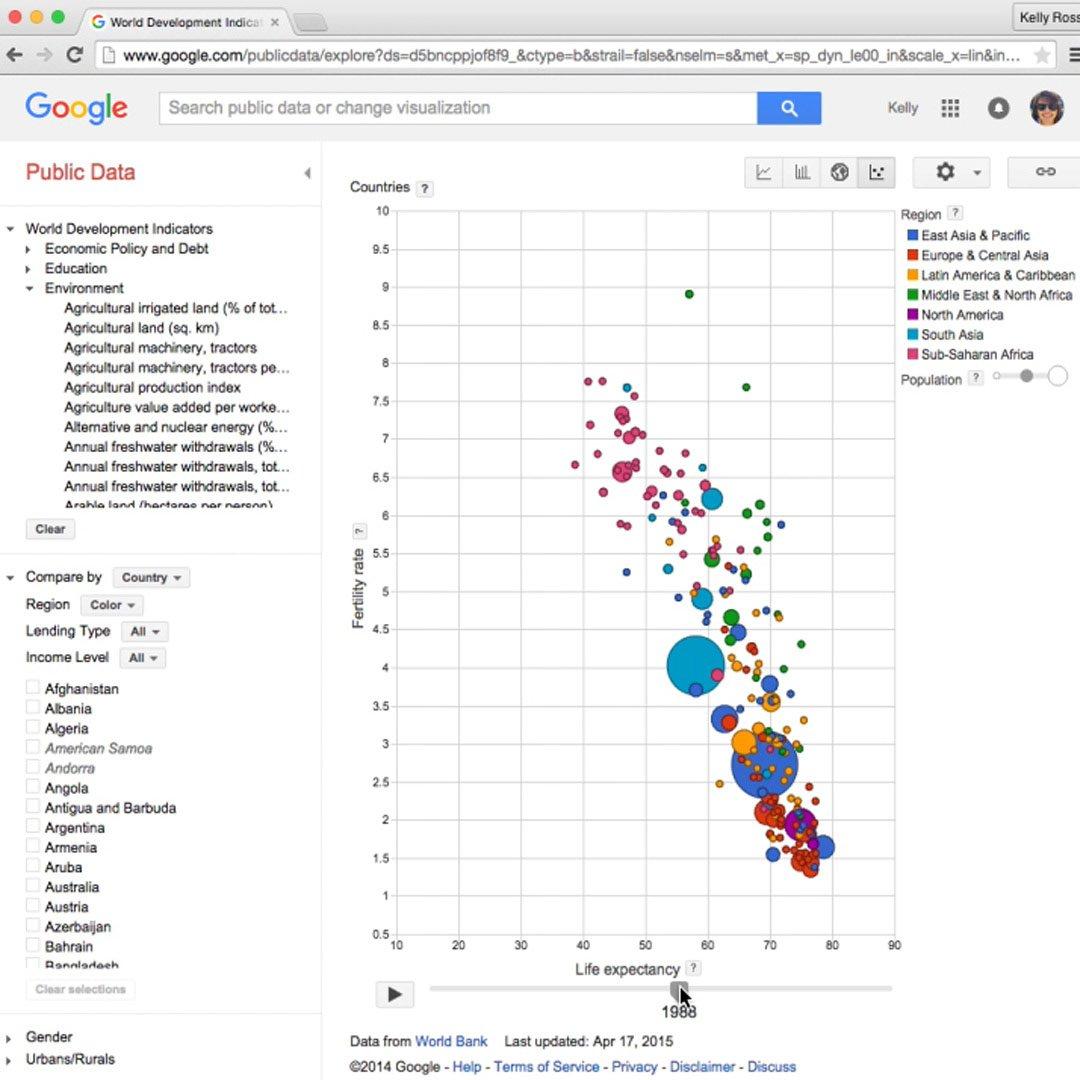Image resolution: width=1080 pixels, height=1080 pixels.
Task: Select Agricultural production index indicator
Action: coord(152,387)
